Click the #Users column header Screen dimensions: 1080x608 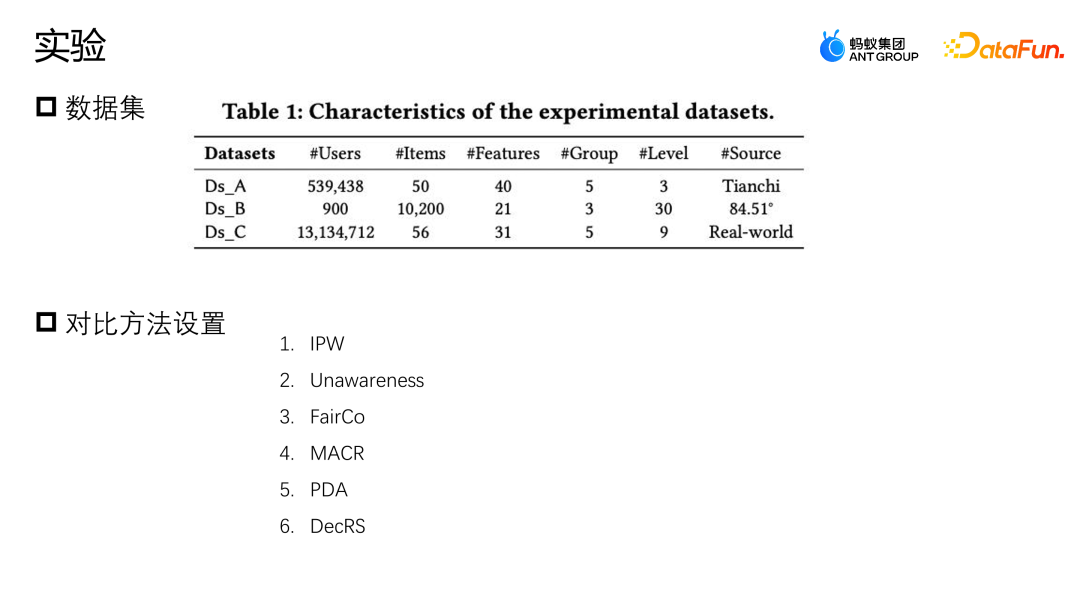[335, 154]
